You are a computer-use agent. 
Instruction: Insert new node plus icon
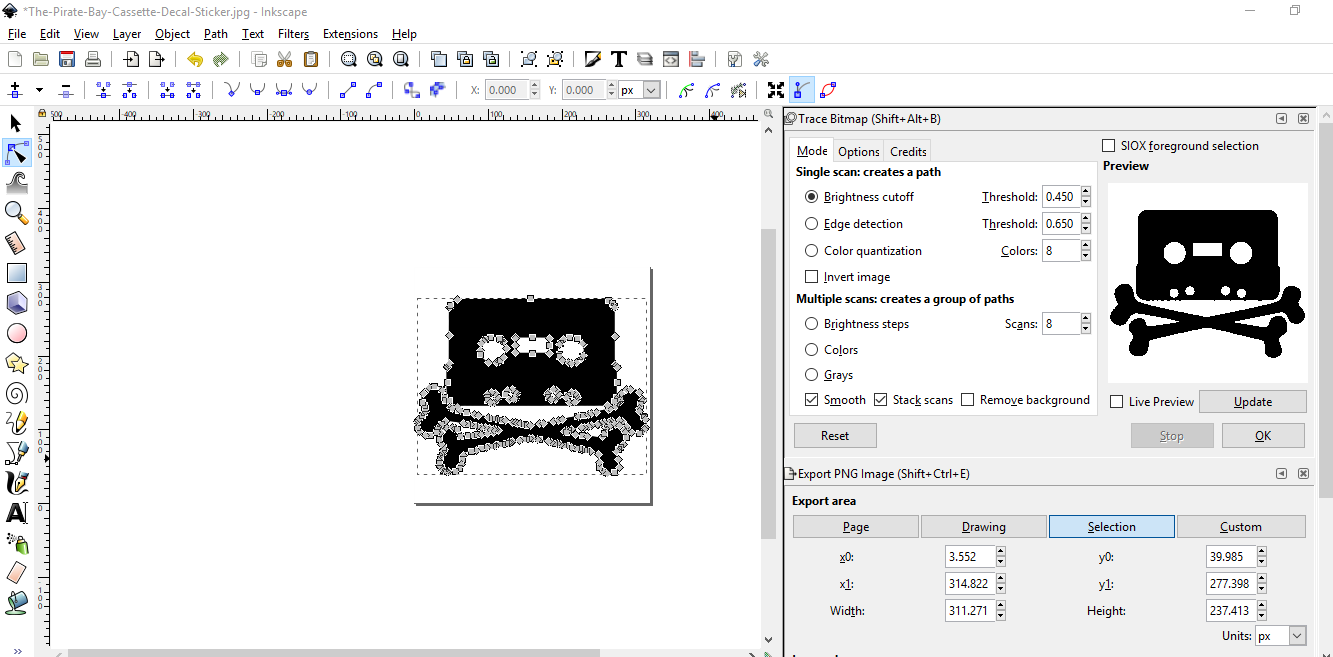pos(15,90)
